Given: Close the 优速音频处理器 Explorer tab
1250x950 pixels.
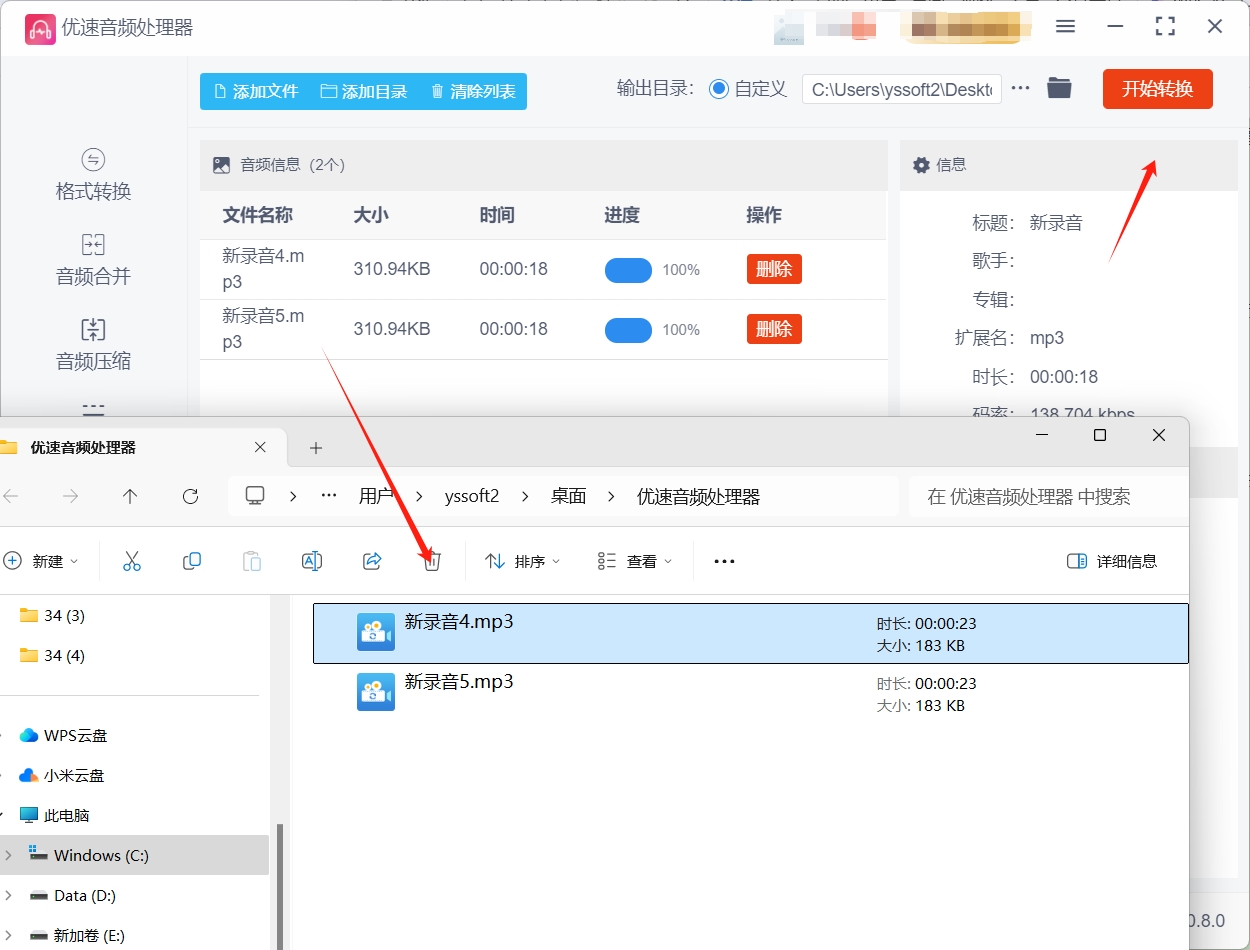Looking at the screenshot, I should [260, 447].
